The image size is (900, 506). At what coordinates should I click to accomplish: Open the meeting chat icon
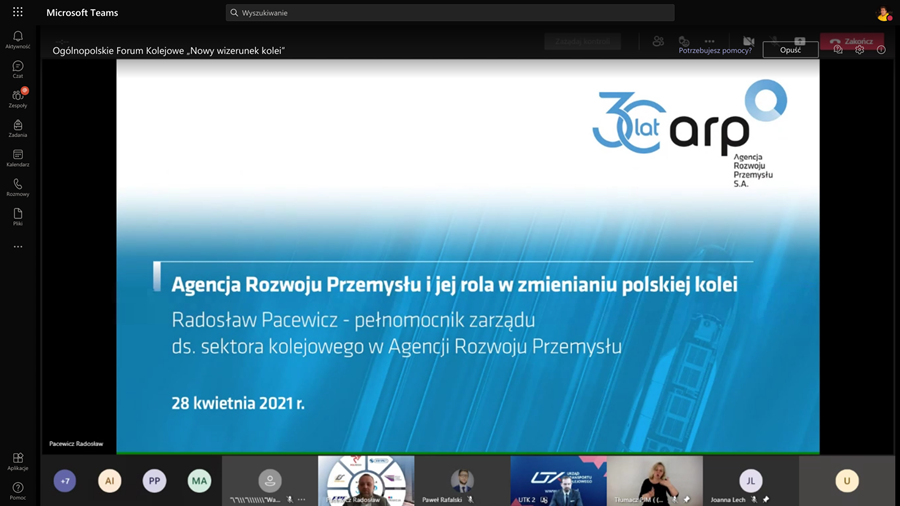(684, 41)
